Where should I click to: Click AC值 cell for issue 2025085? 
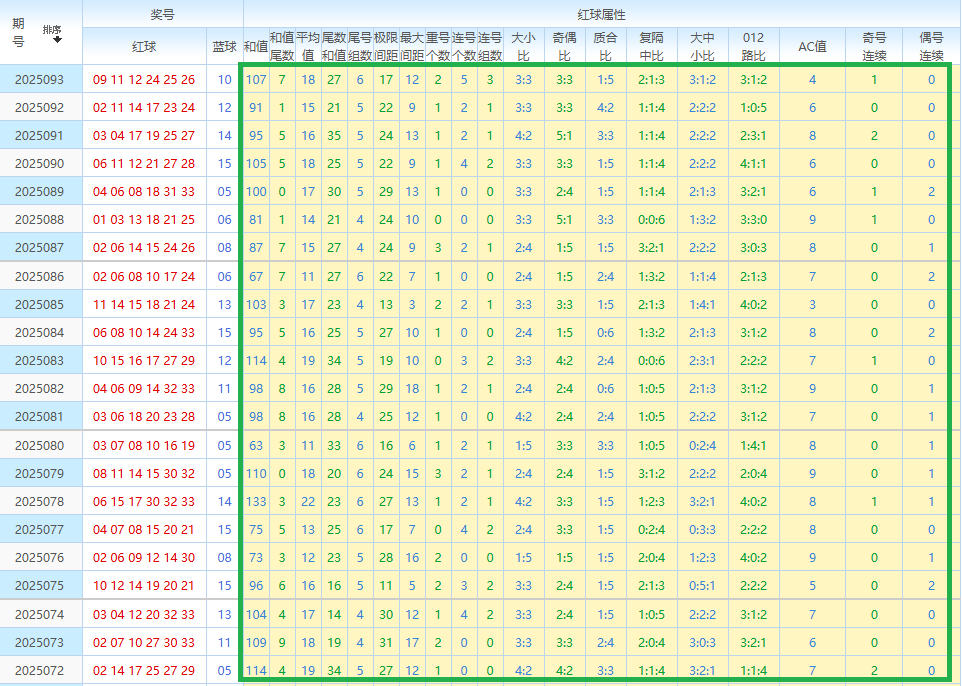click(812, 304)
